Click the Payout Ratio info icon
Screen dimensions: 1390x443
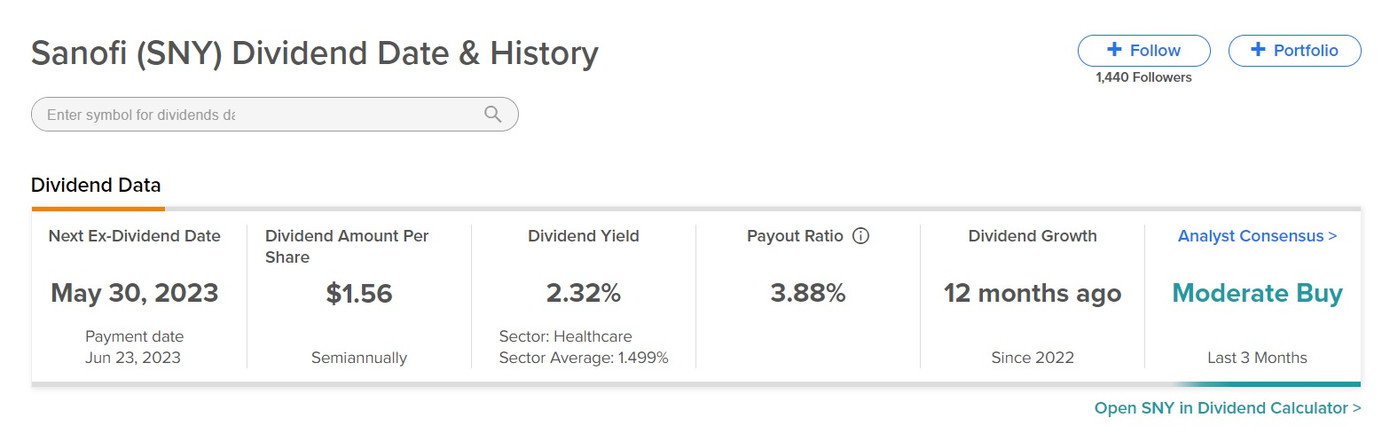(861, 237)
